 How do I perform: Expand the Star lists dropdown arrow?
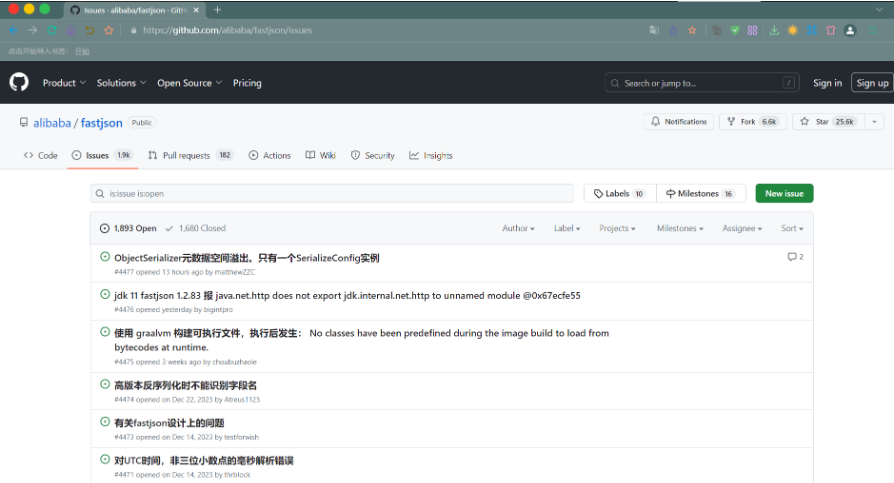(x=875, y=121)
